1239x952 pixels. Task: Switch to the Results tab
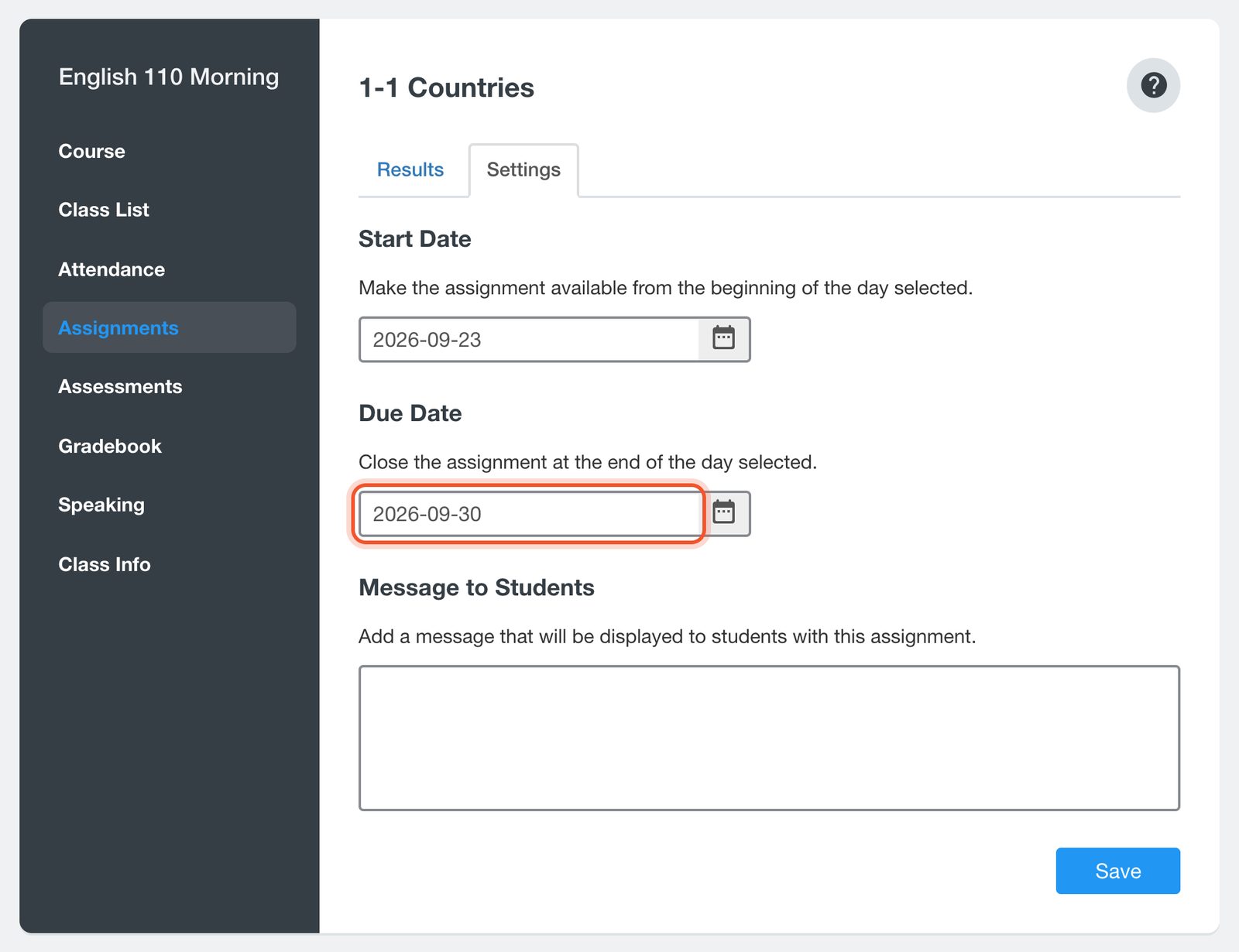click(410, 170)
